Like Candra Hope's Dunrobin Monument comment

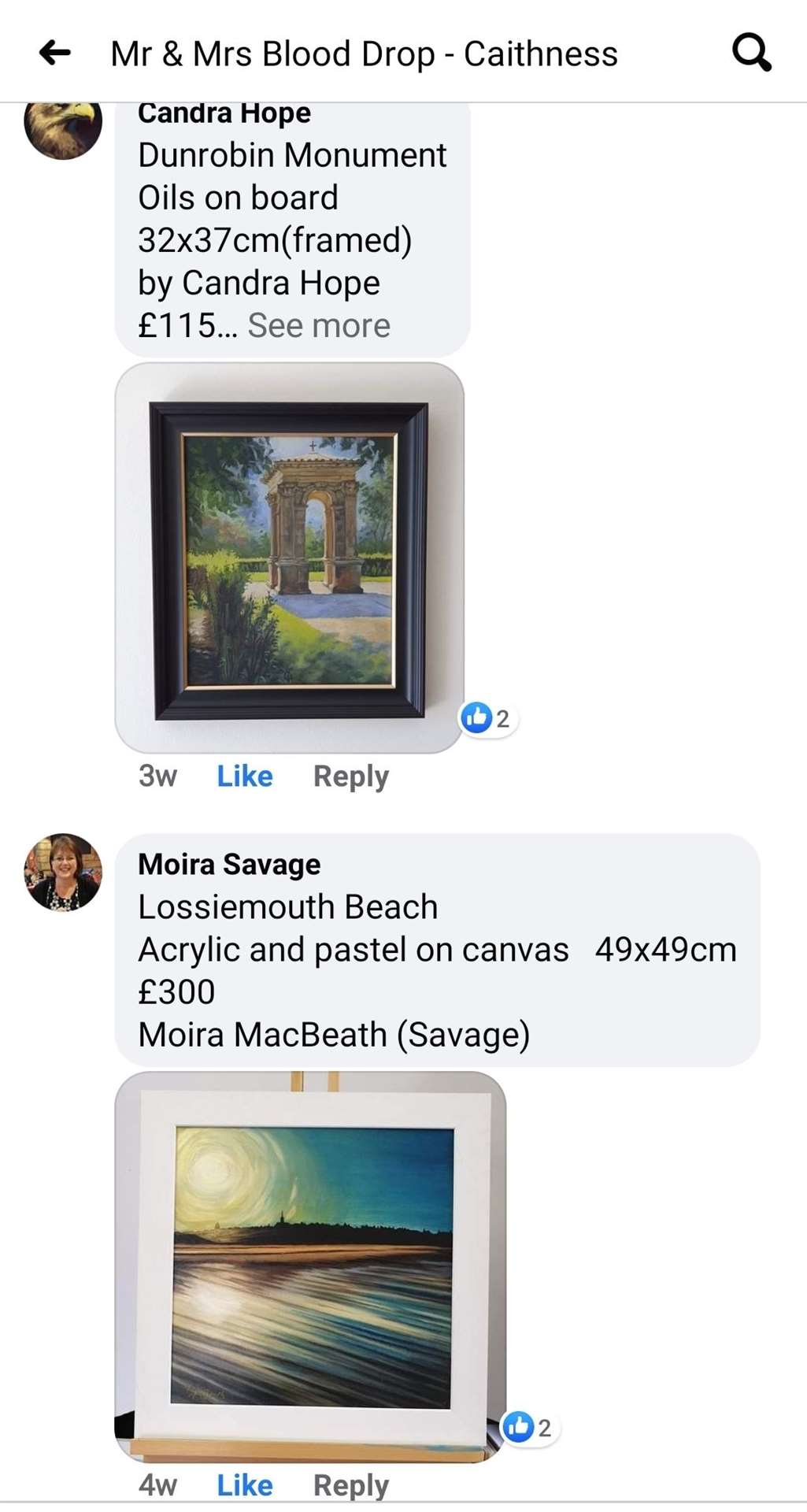point(245,776)
